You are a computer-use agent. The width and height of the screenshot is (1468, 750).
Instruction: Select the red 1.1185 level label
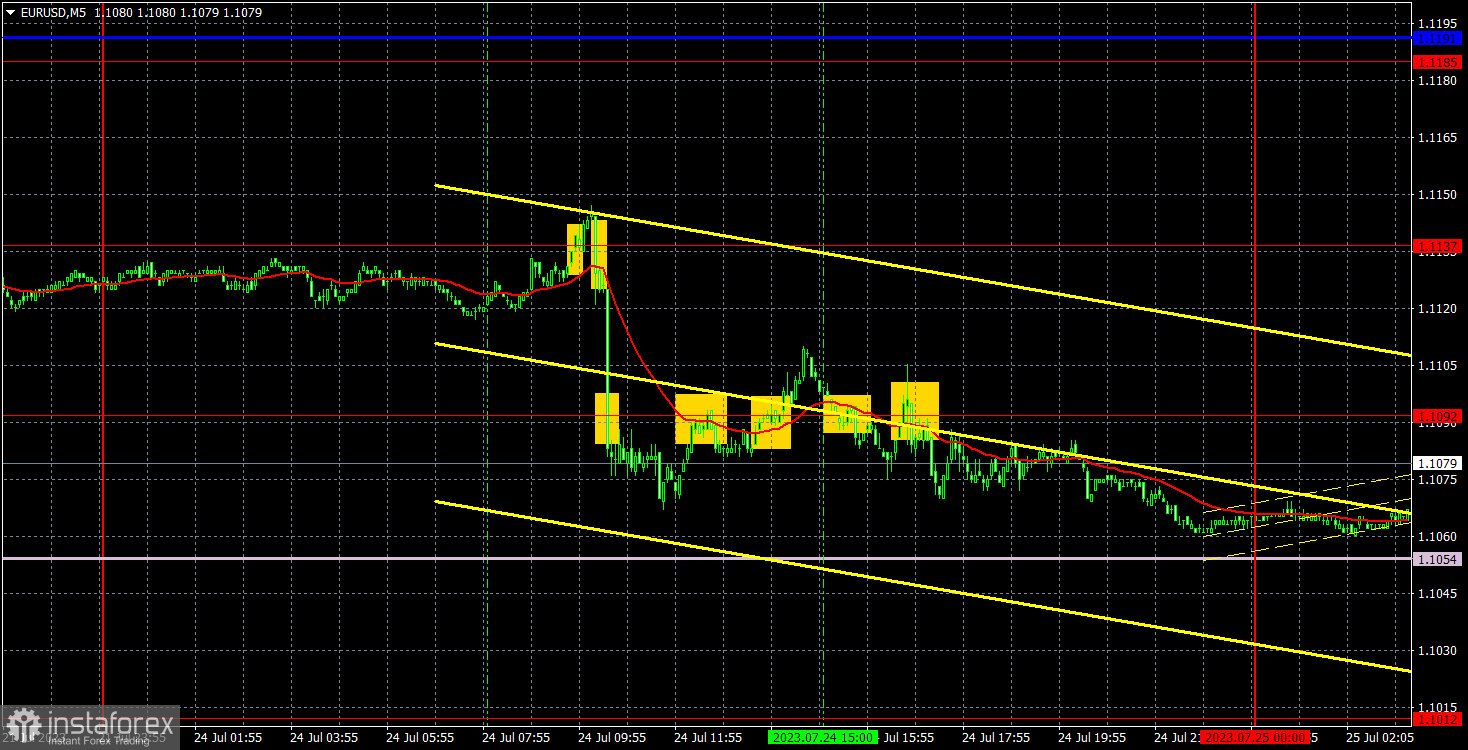point(1438,62)
